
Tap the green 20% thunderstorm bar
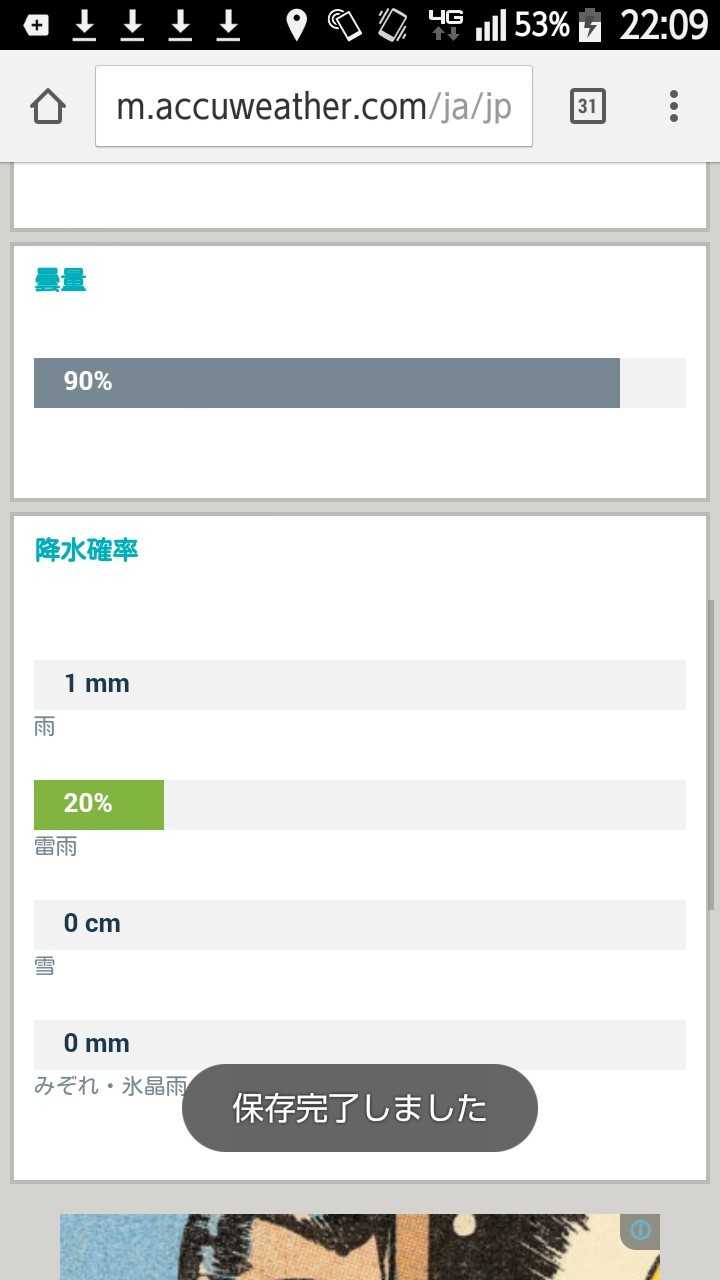point(99,805)
